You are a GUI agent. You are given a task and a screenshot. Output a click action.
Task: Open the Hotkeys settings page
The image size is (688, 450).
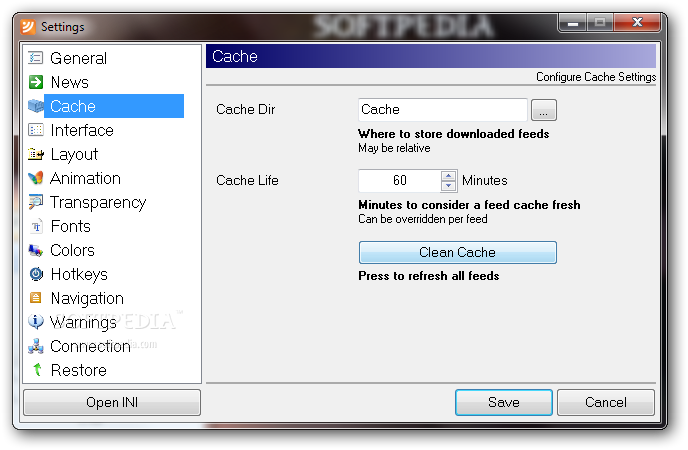click(x=79, y=275)
